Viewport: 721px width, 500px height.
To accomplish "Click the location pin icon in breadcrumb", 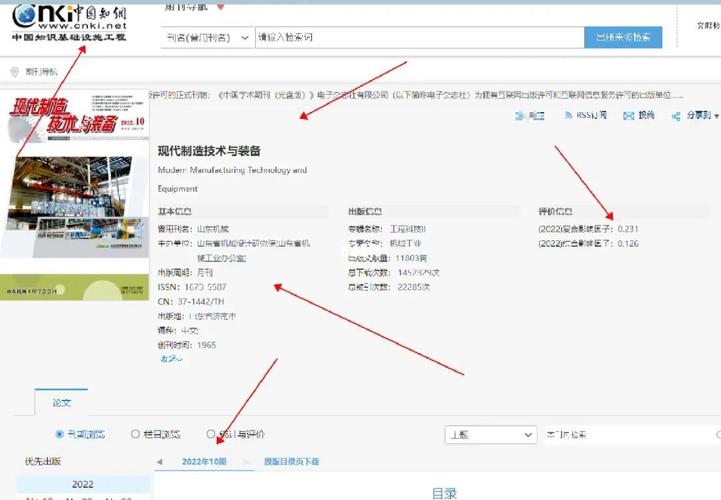I will coord(14,72).
